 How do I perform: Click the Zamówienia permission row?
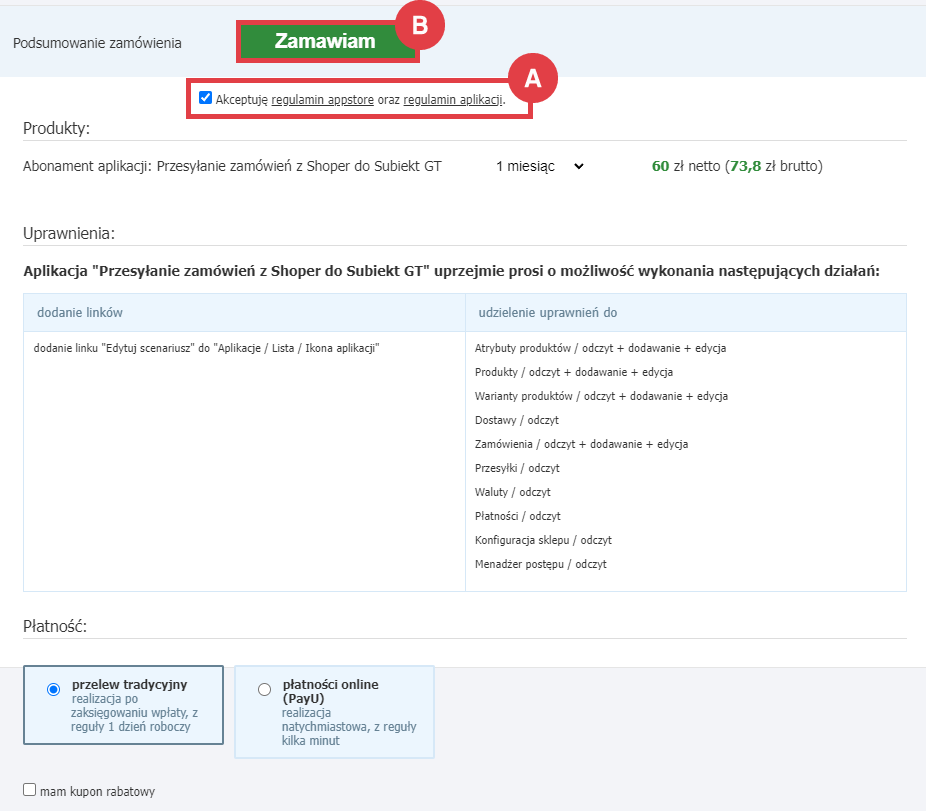[581, 444]
